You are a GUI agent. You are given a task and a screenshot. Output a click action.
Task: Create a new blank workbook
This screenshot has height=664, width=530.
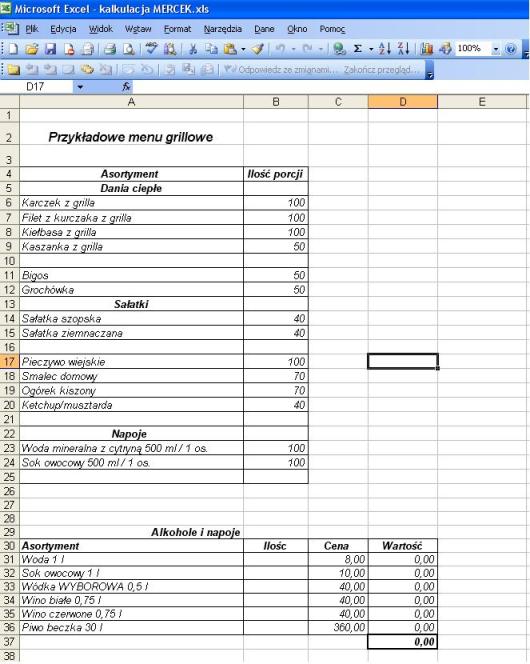[13, 49]
